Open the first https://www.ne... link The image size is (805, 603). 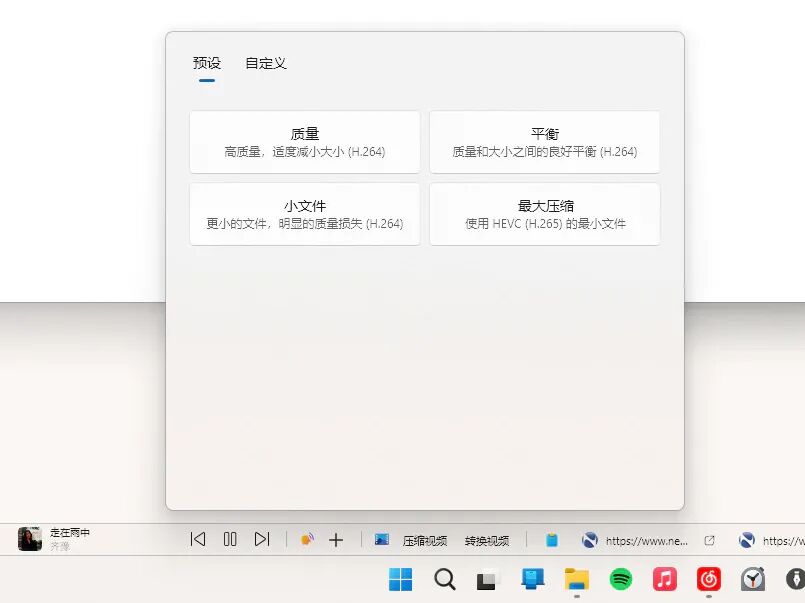pyautogui.click(x=646, y=541)
